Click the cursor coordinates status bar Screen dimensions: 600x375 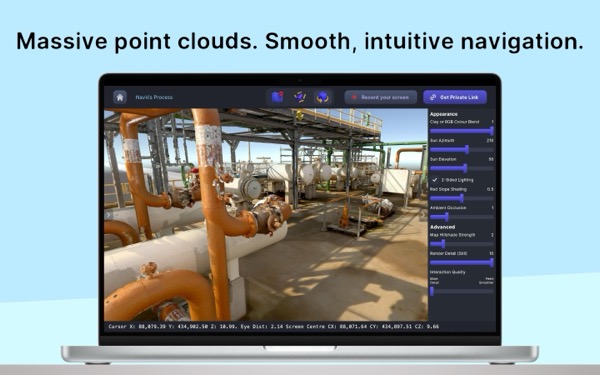coord(274,326)
